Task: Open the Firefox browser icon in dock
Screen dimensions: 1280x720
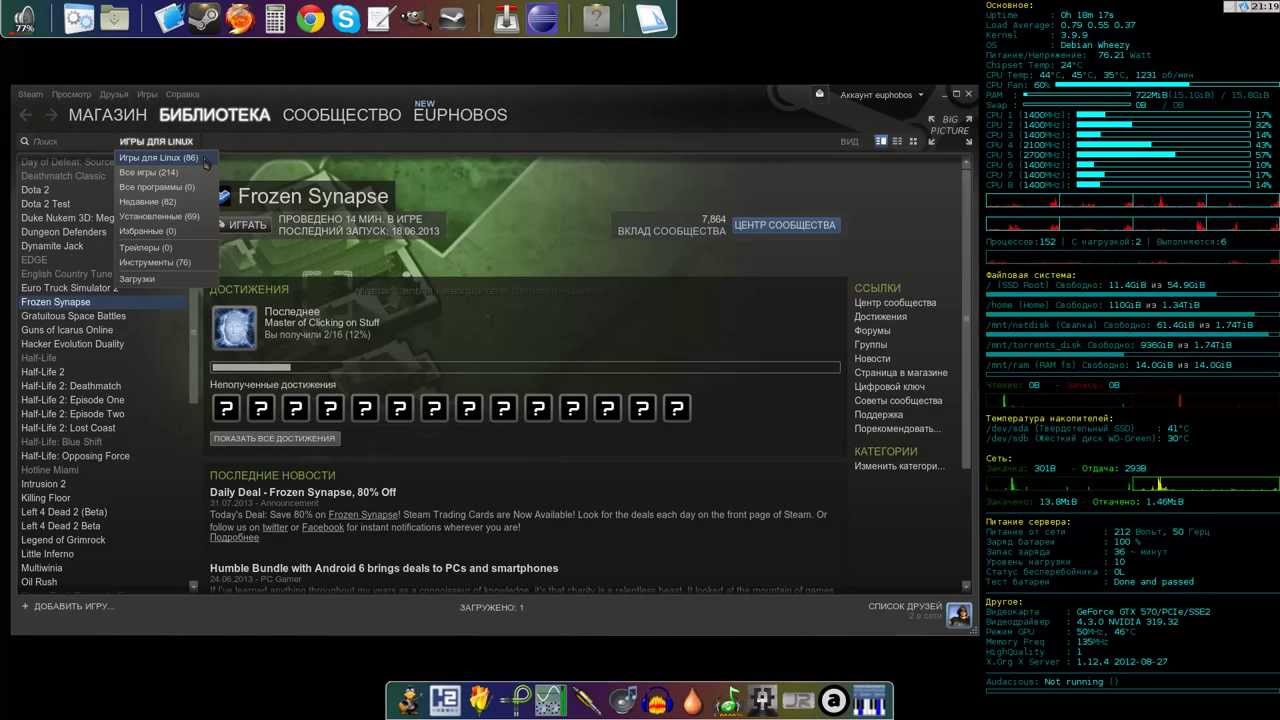Action: pos(239,18)
